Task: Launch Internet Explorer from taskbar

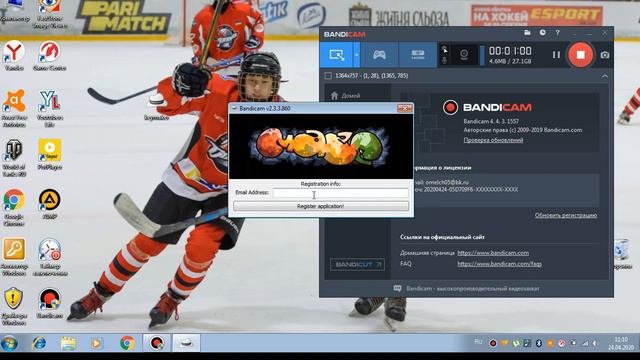Action: (x=39, y=343)
